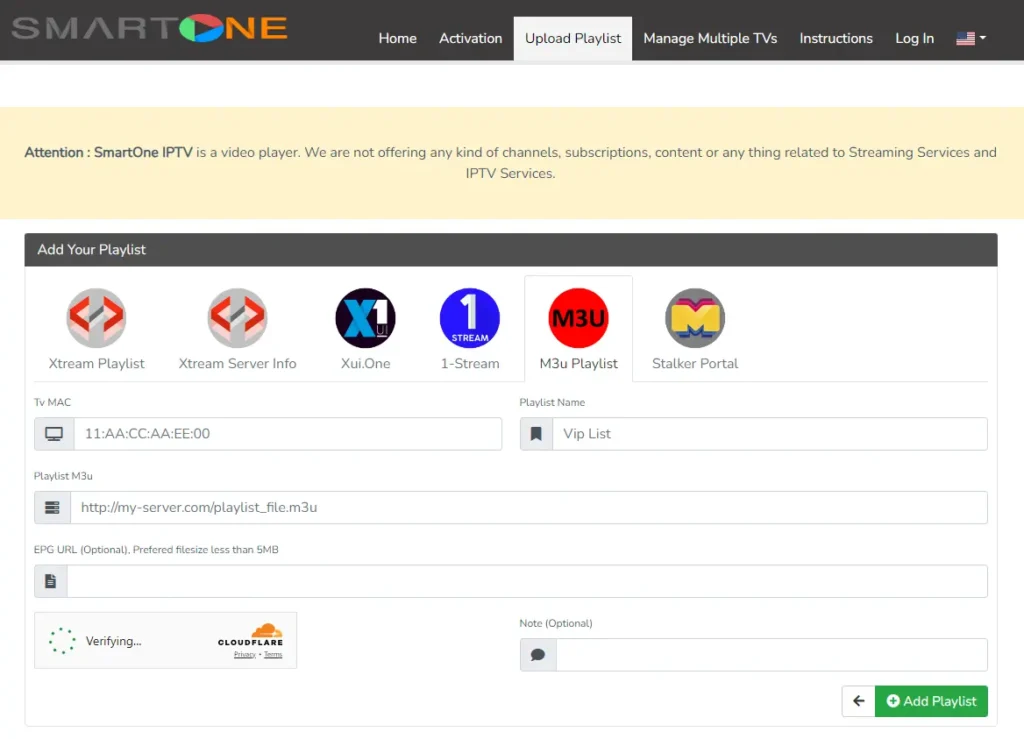Open the Activation menu item

(470, 38)
